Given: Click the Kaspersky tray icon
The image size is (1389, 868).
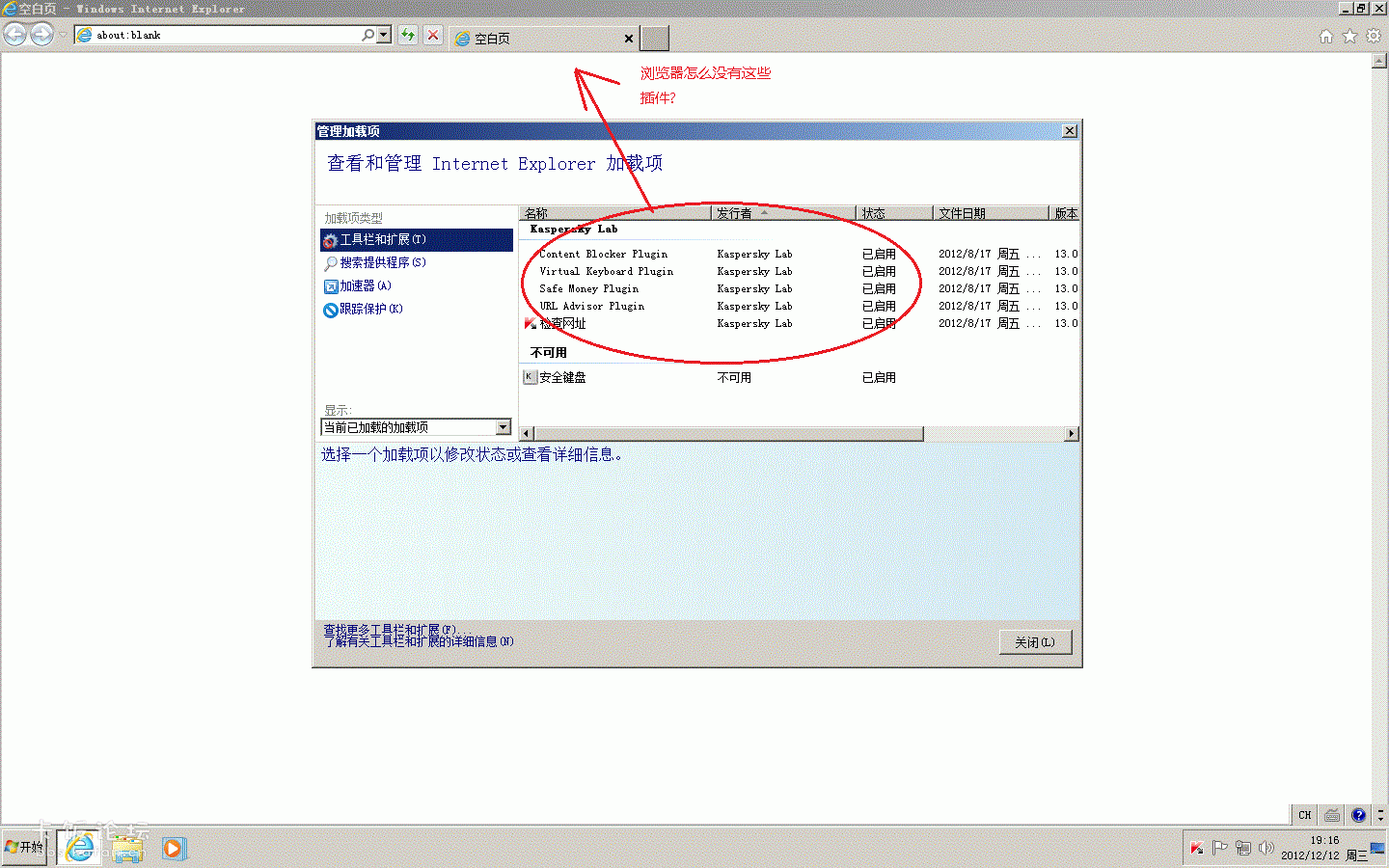Looking at the screenshot, I should [x=1197, y=848].
